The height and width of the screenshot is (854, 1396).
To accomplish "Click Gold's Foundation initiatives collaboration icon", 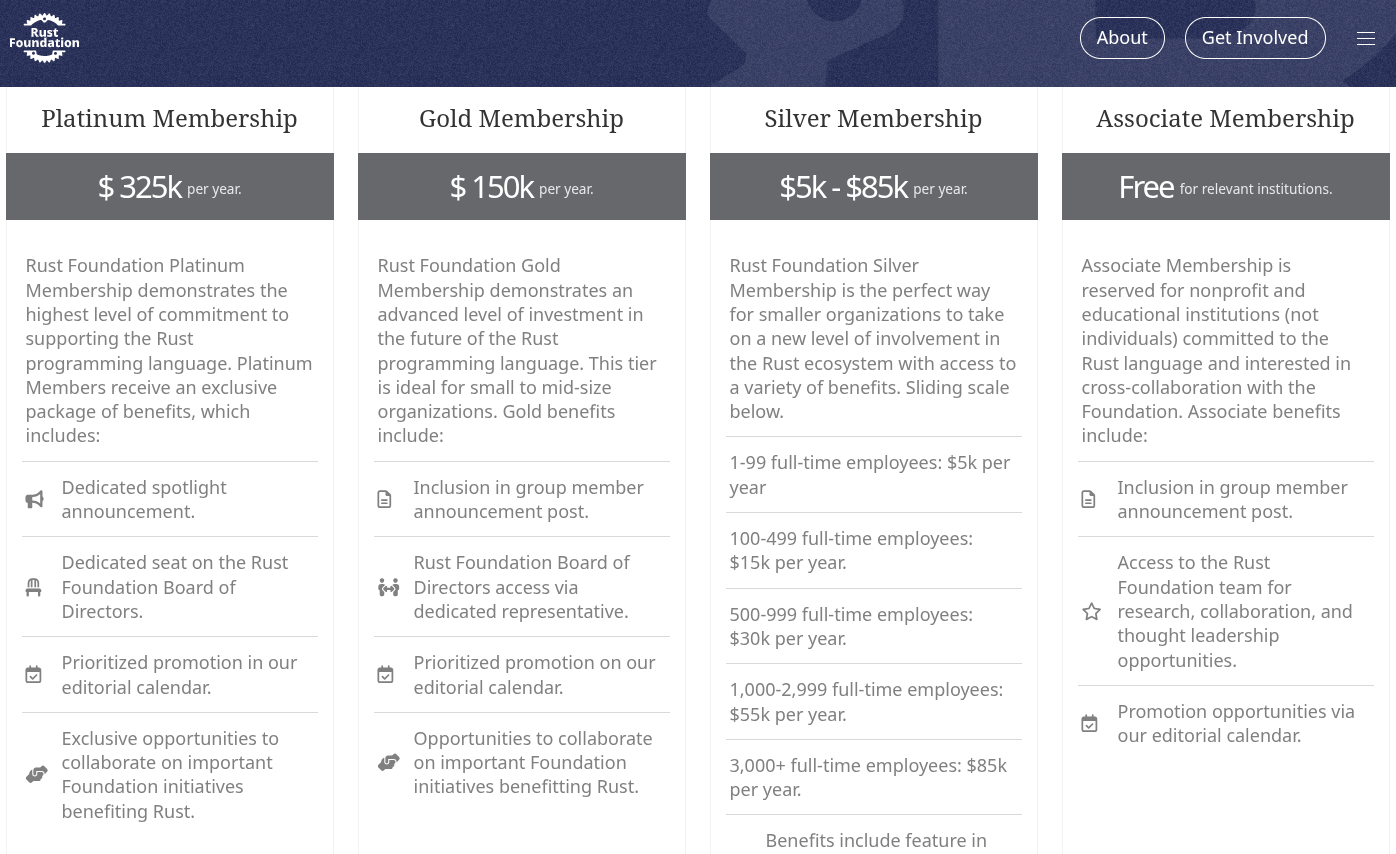I will [389, 762].
